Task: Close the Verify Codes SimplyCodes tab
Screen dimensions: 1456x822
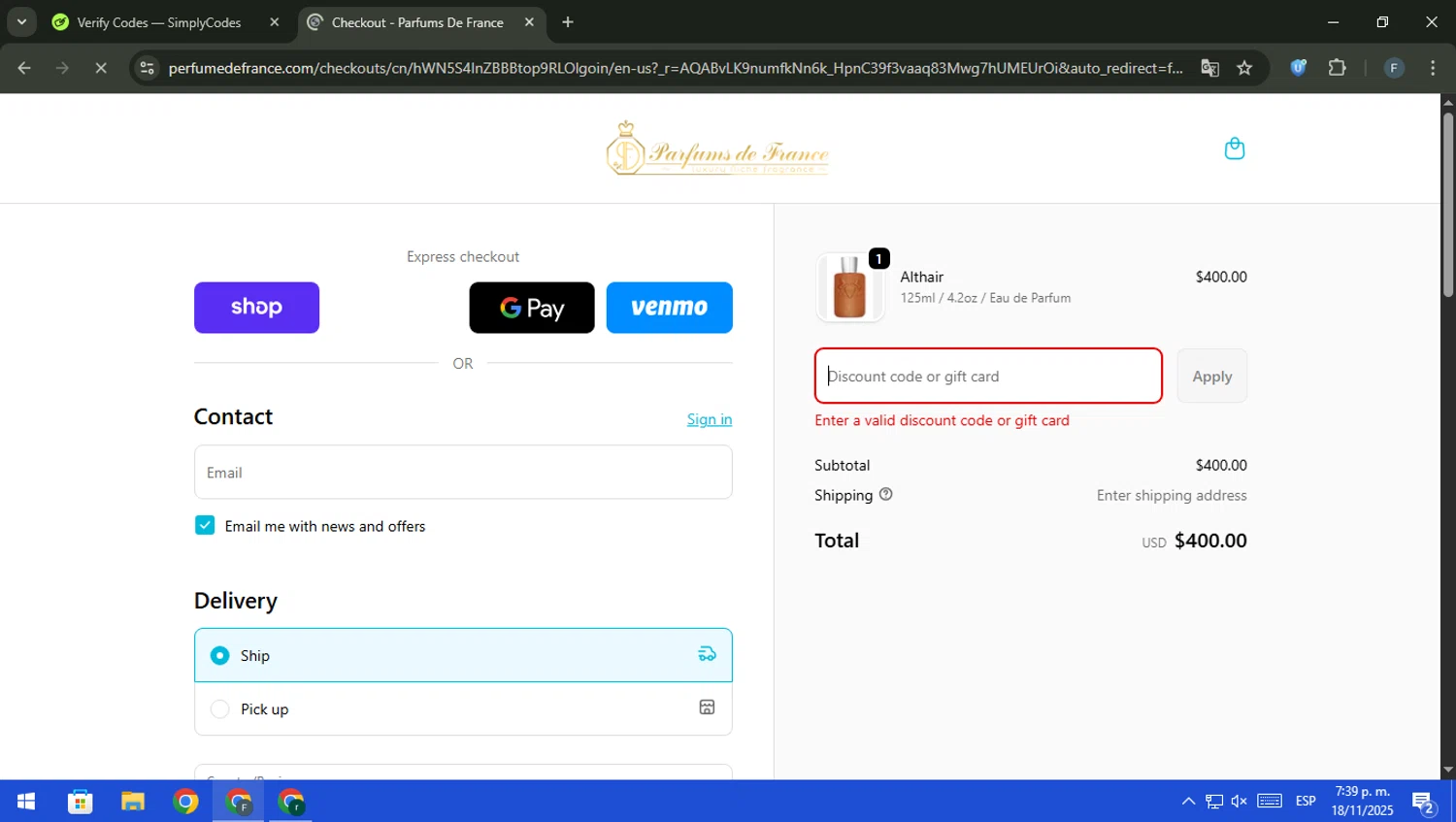Action: (x=275, y=22)
